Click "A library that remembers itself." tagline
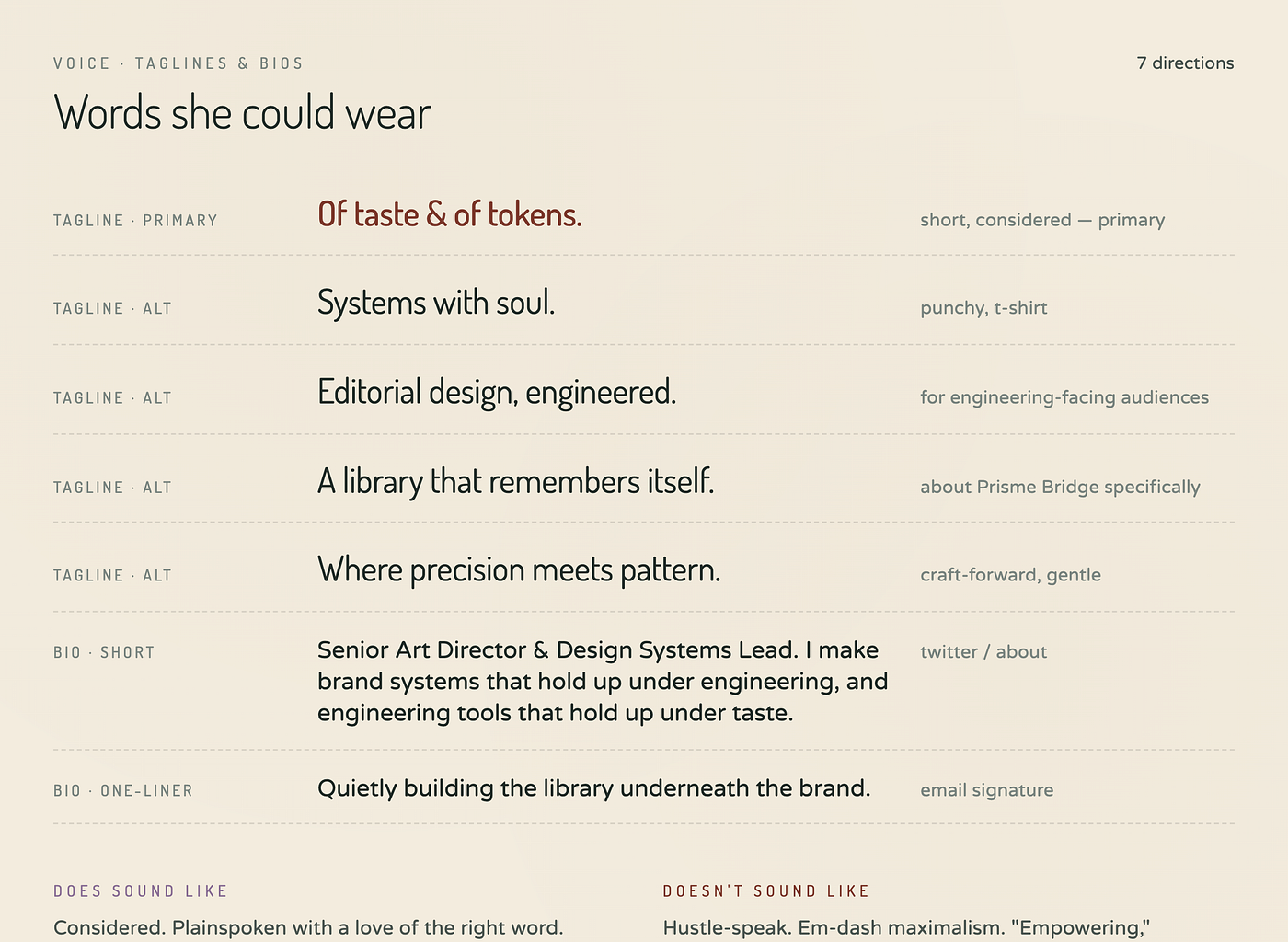The image size is (1288, 942). click(x=516, y=481)
